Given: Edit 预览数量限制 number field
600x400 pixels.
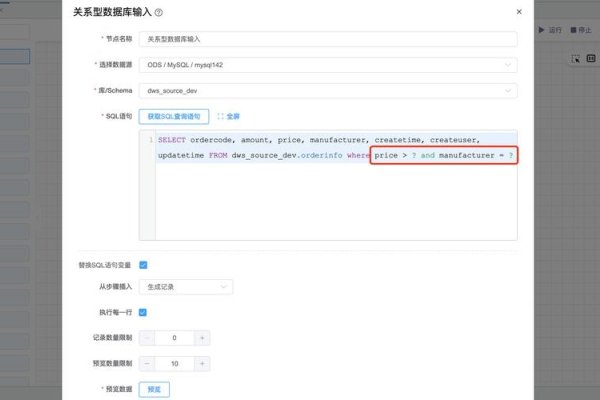Looking at the screenshot, I should point(174,364).
